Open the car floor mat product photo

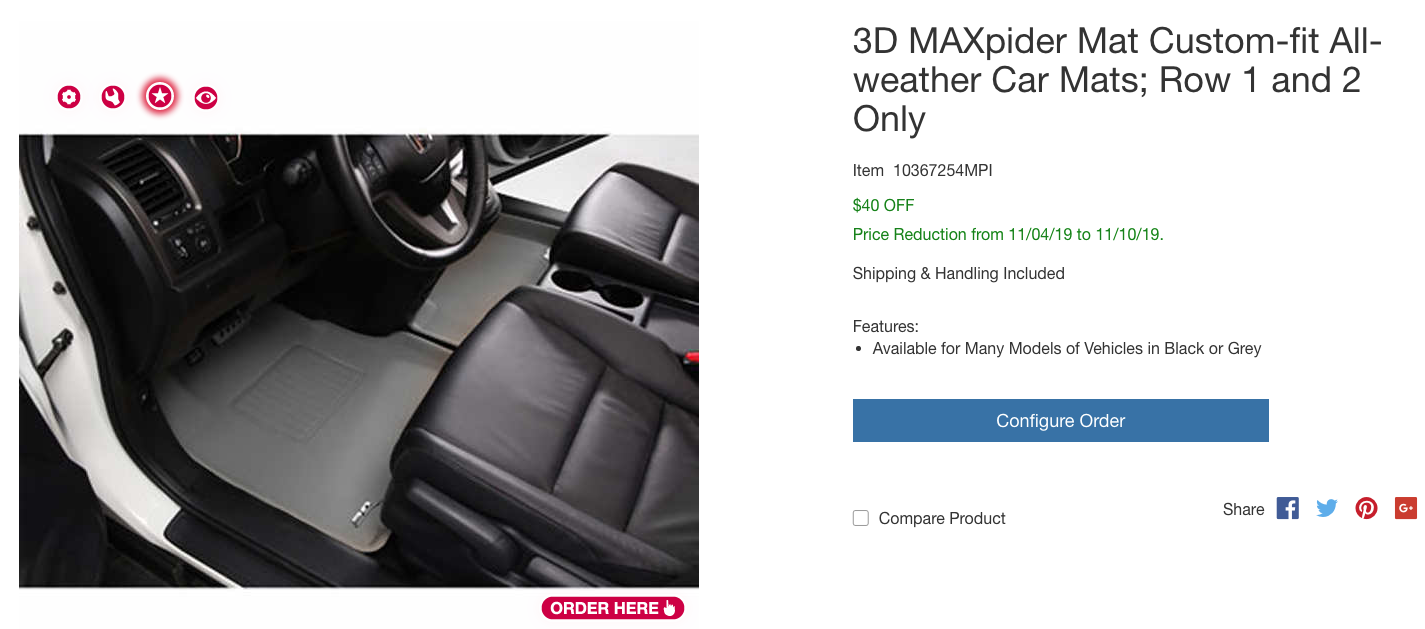coord(359,360)
